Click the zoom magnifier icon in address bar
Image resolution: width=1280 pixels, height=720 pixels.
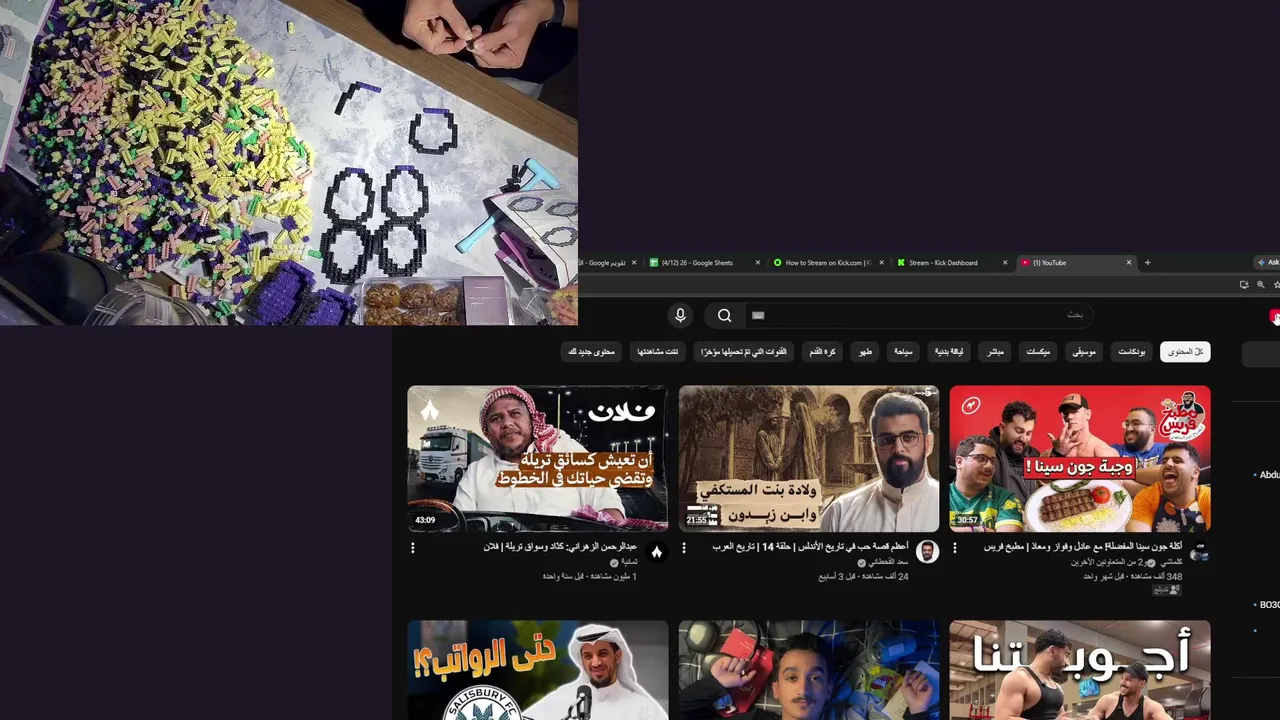click(1261, 285)
